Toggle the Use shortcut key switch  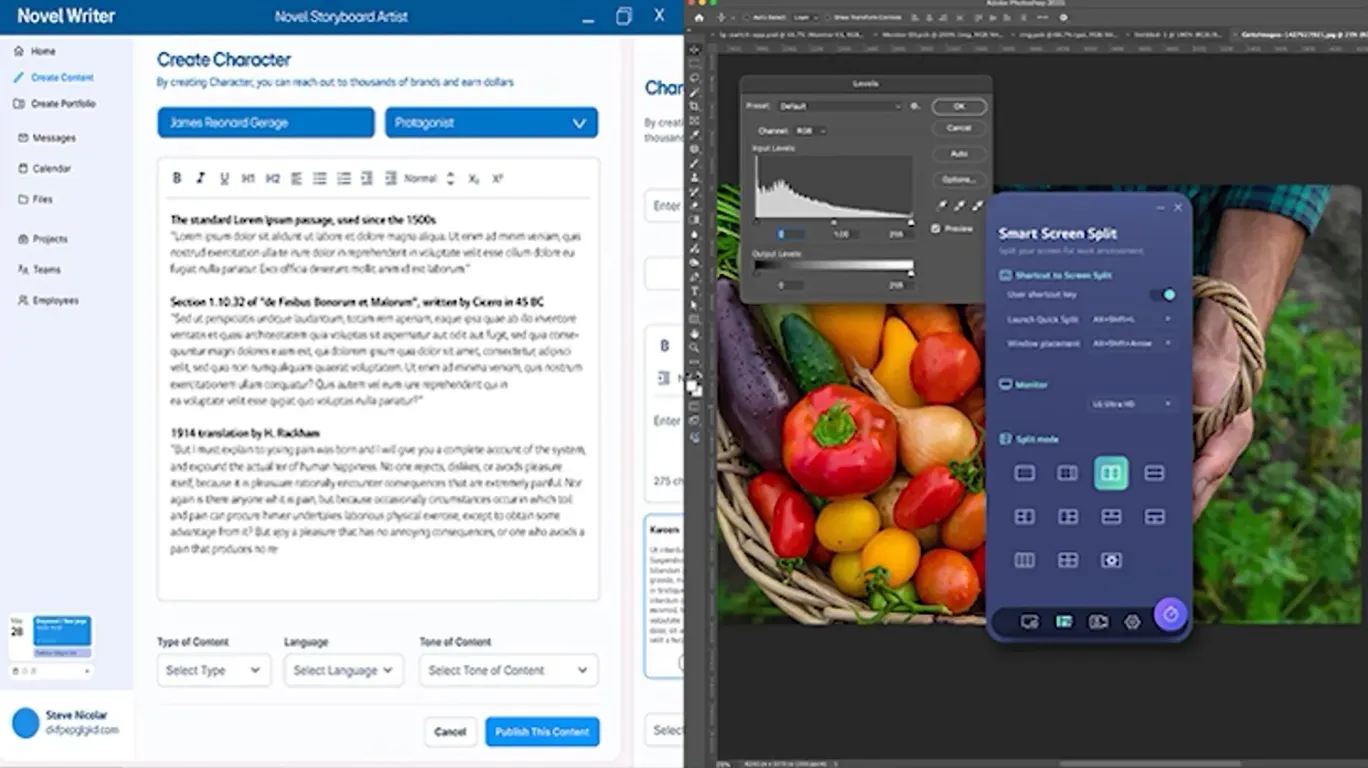point(1162,295)
